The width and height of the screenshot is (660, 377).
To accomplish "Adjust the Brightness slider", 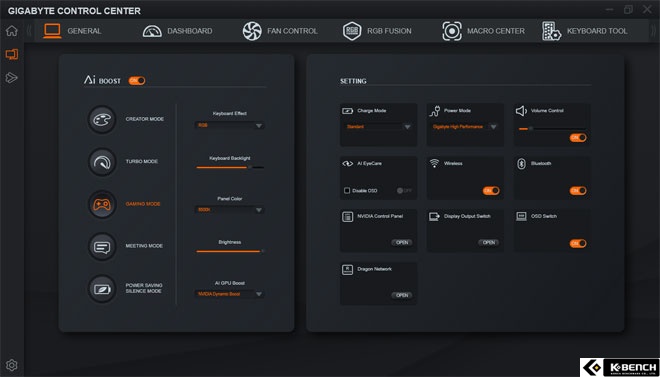I will tap(230, 251).
